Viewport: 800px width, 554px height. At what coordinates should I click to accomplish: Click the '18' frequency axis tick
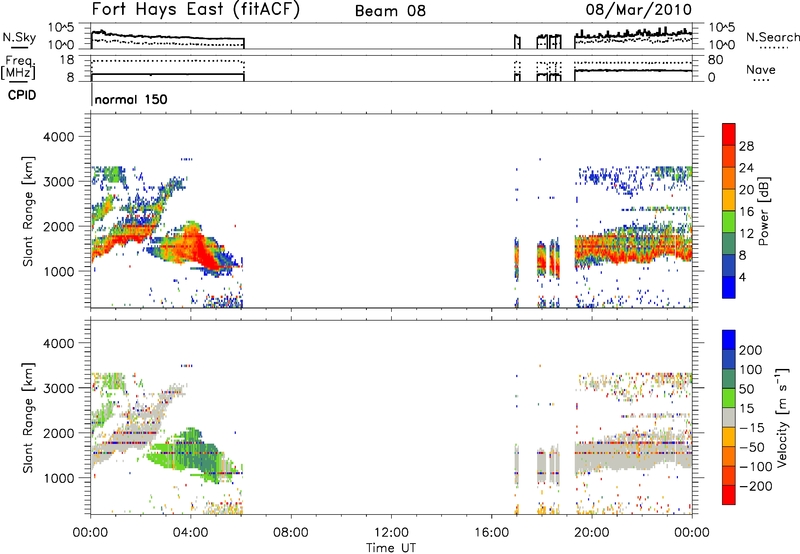pos(67,60)
